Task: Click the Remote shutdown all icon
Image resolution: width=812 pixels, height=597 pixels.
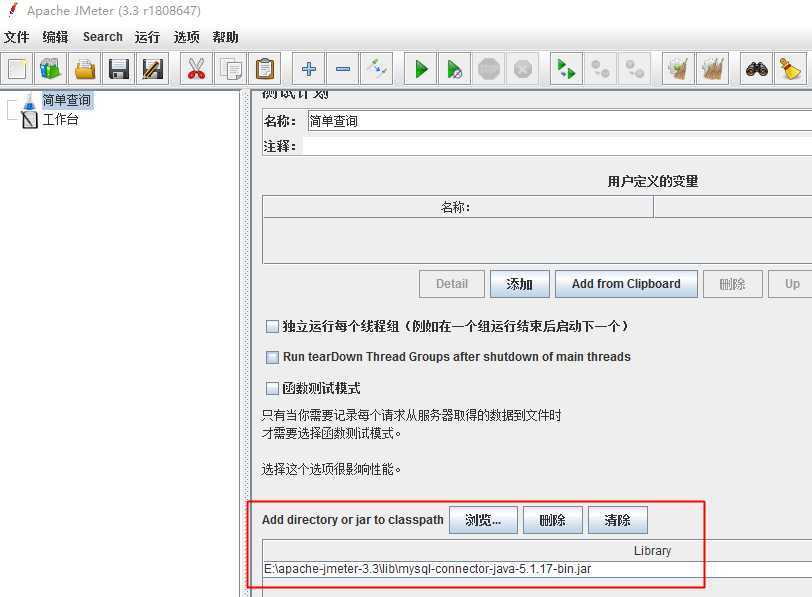Action: coord(634,69)
